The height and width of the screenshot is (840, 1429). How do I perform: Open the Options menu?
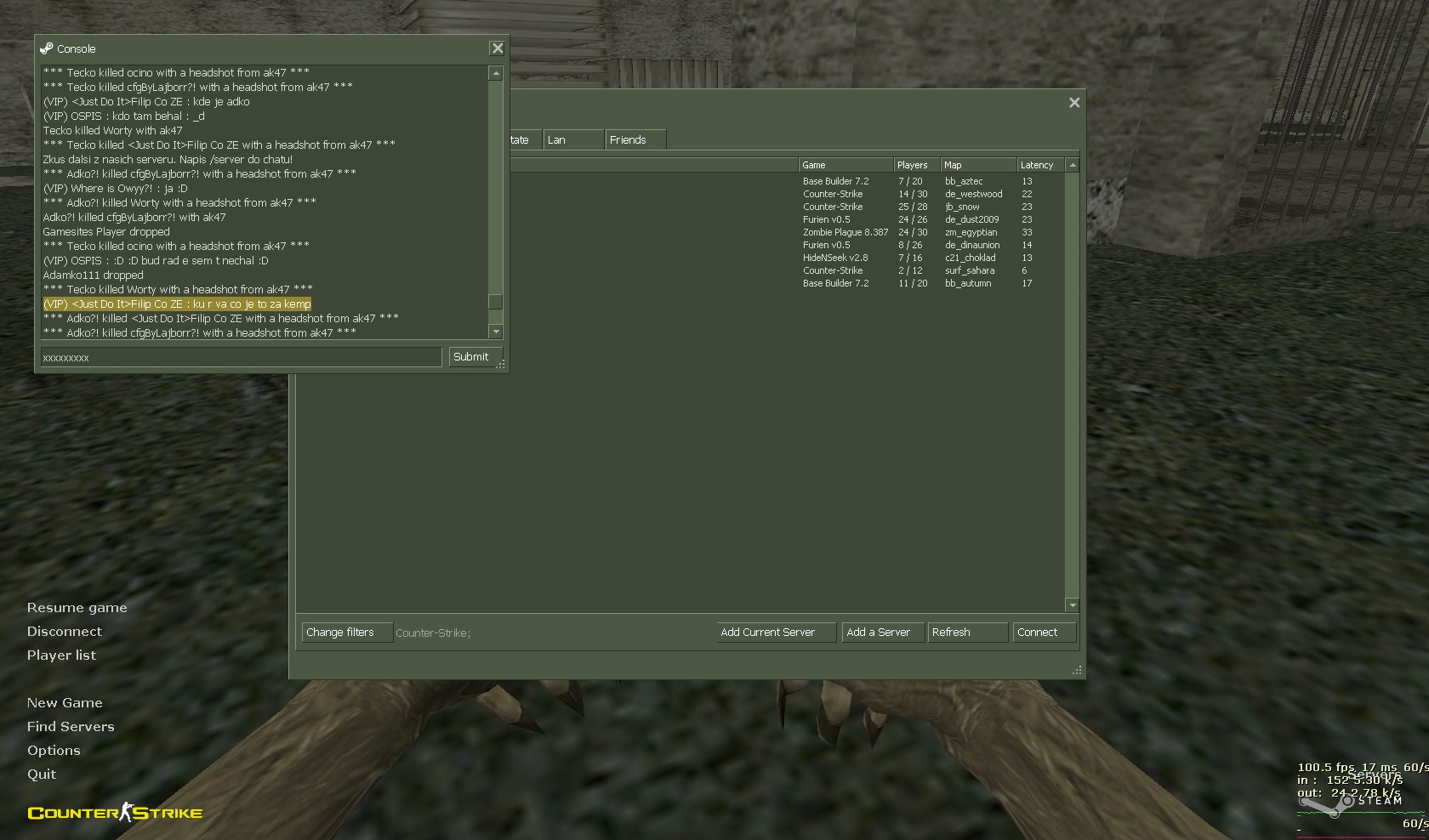pos(54,751)
